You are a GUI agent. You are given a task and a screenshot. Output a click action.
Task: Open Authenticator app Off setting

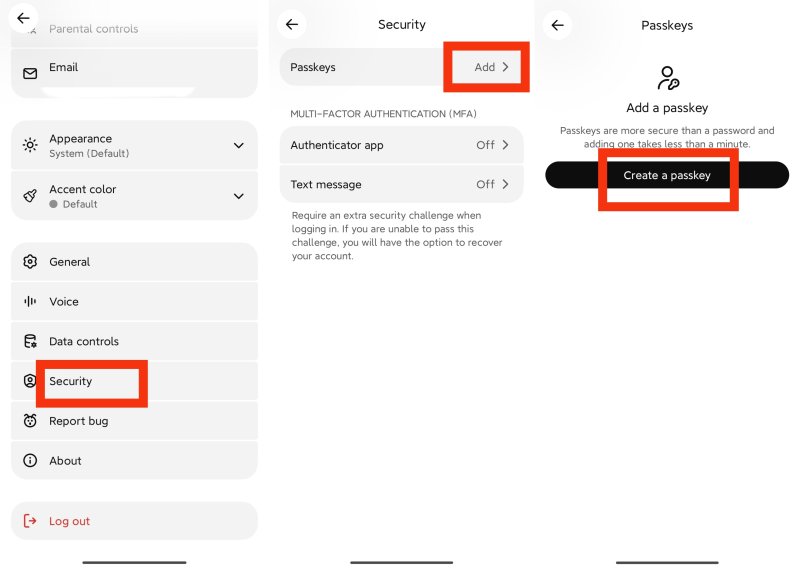402,145
